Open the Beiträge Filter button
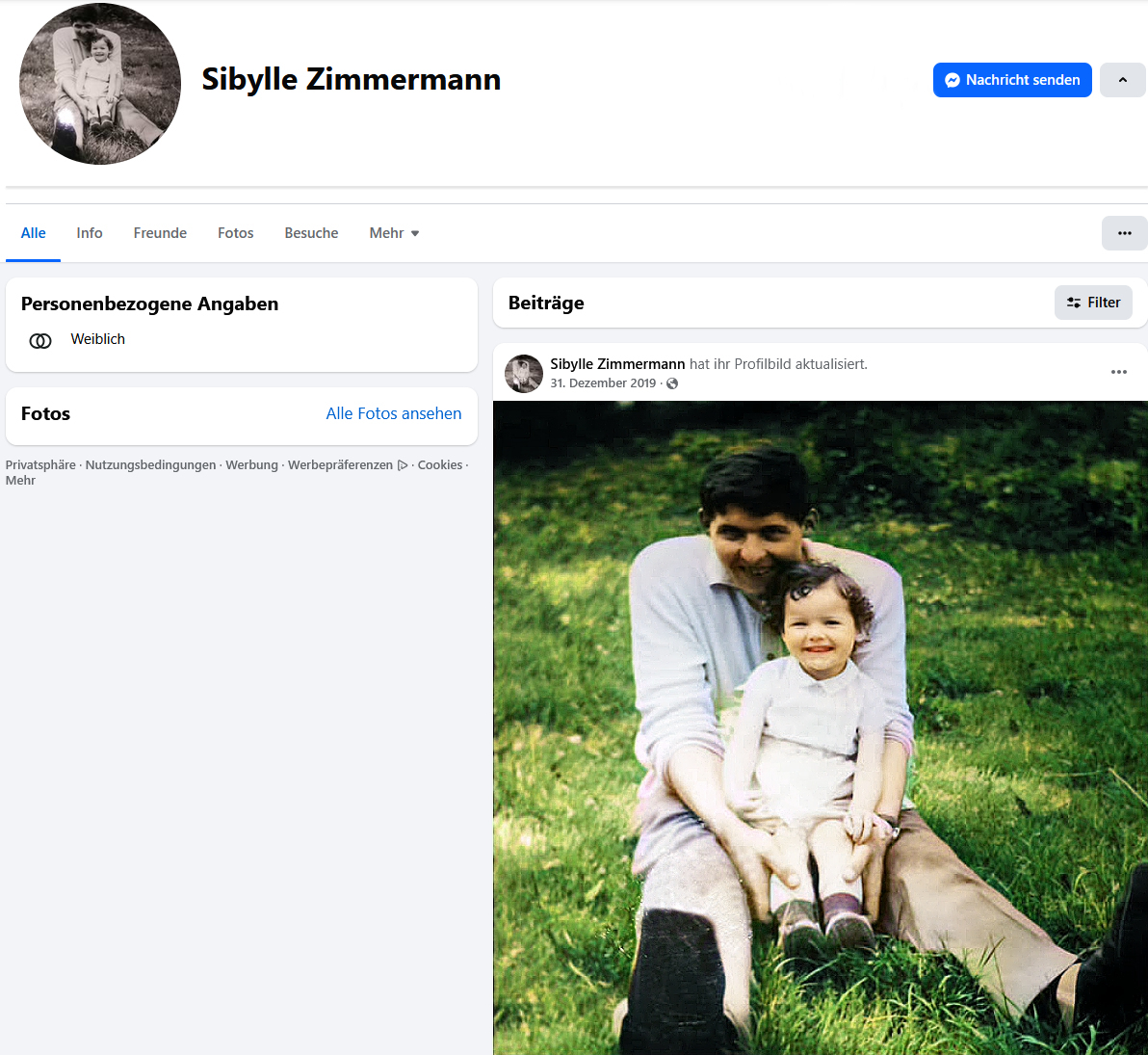Screen dimensions: 1148x1055 (x=1093, y=303)
